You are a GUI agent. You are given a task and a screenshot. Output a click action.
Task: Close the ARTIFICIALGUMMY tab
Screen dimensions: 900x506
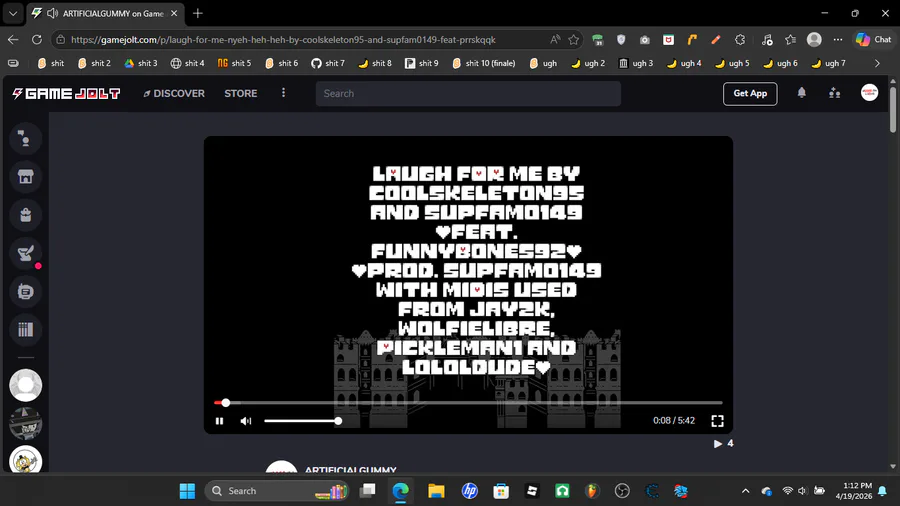pos(174,13)
